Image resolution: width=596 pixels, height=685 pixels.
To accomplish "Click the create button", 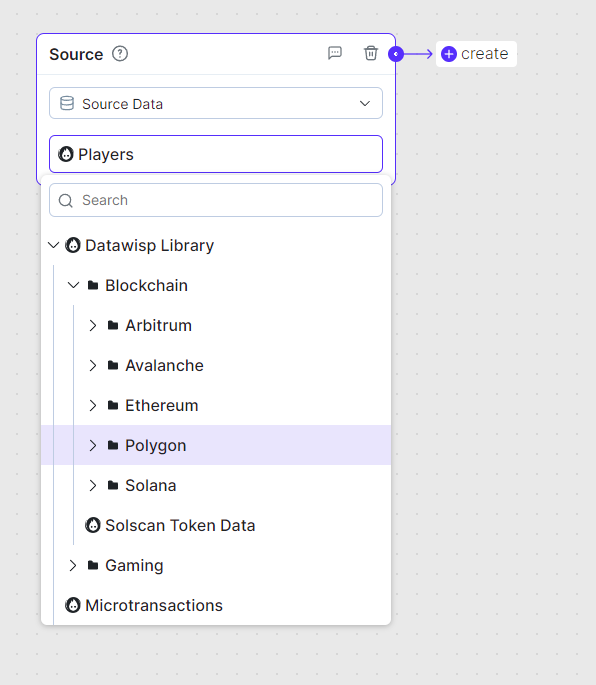I will point(476,54).
